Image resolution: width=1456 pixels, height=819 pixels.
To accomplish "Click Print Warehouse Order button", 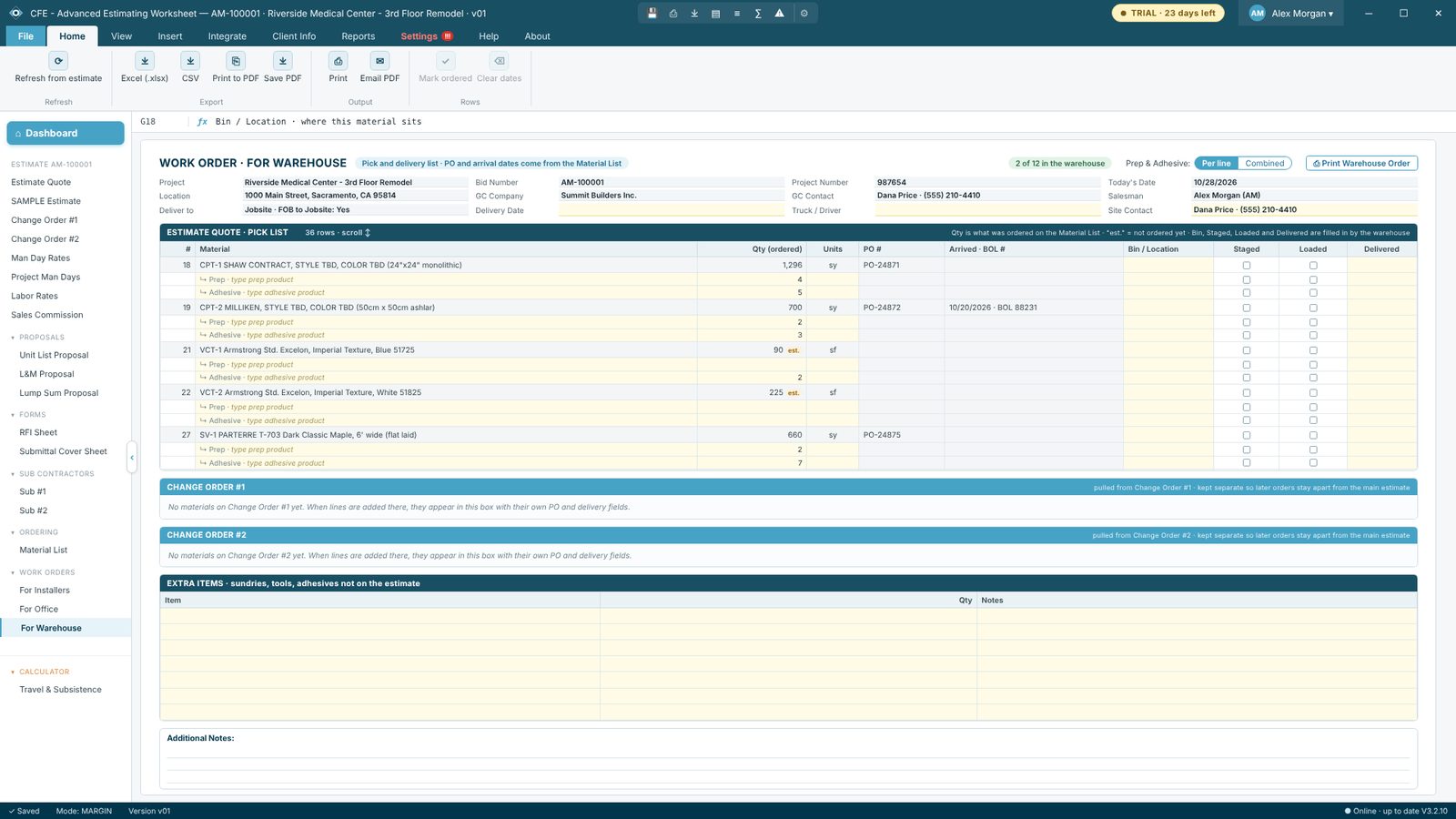I will pos(1361,163).
